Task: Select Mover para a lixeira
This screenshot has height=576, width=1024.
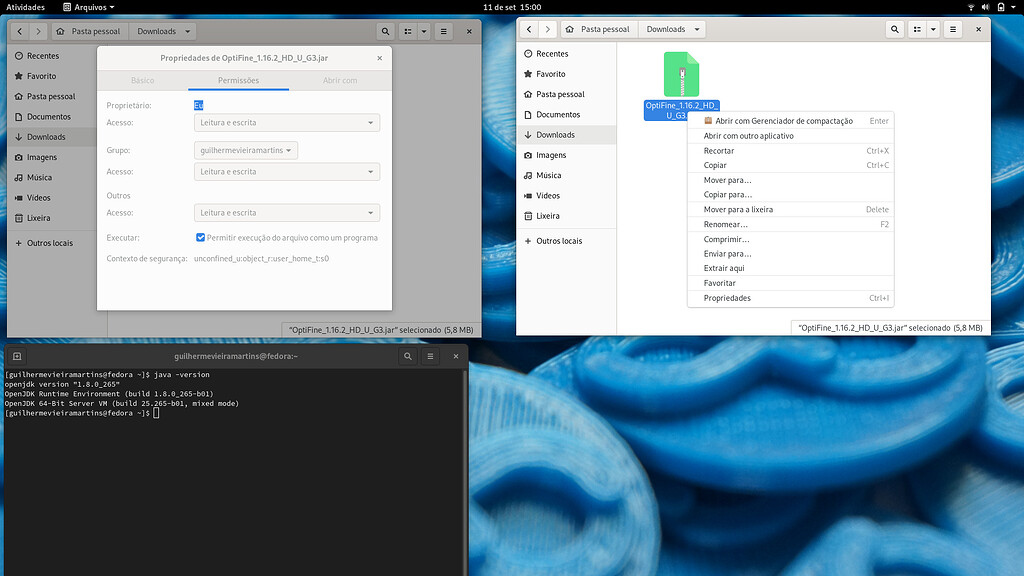Action: (790, 210)
